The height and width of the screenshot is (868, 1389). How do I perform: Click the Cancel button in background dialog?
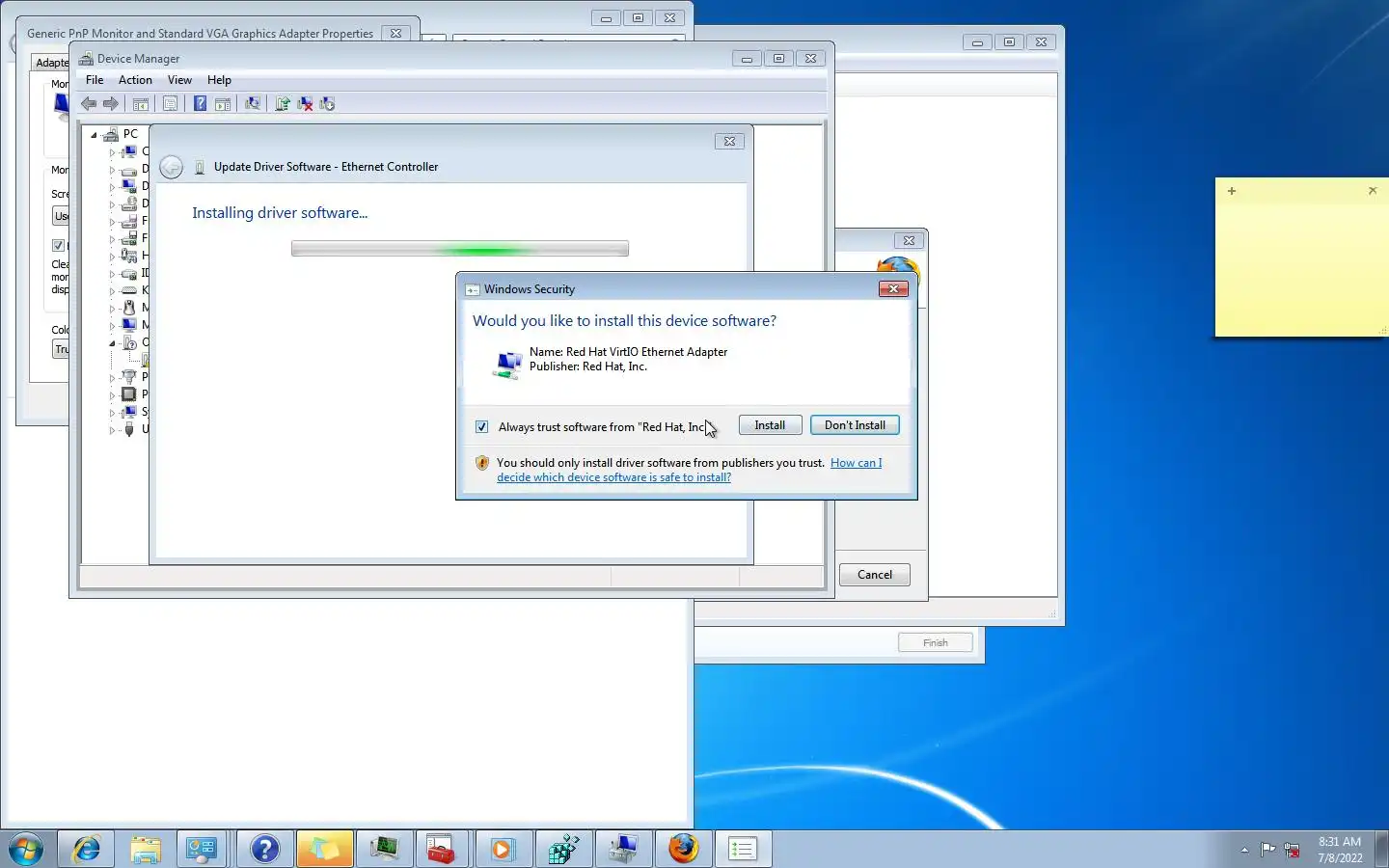875,575
